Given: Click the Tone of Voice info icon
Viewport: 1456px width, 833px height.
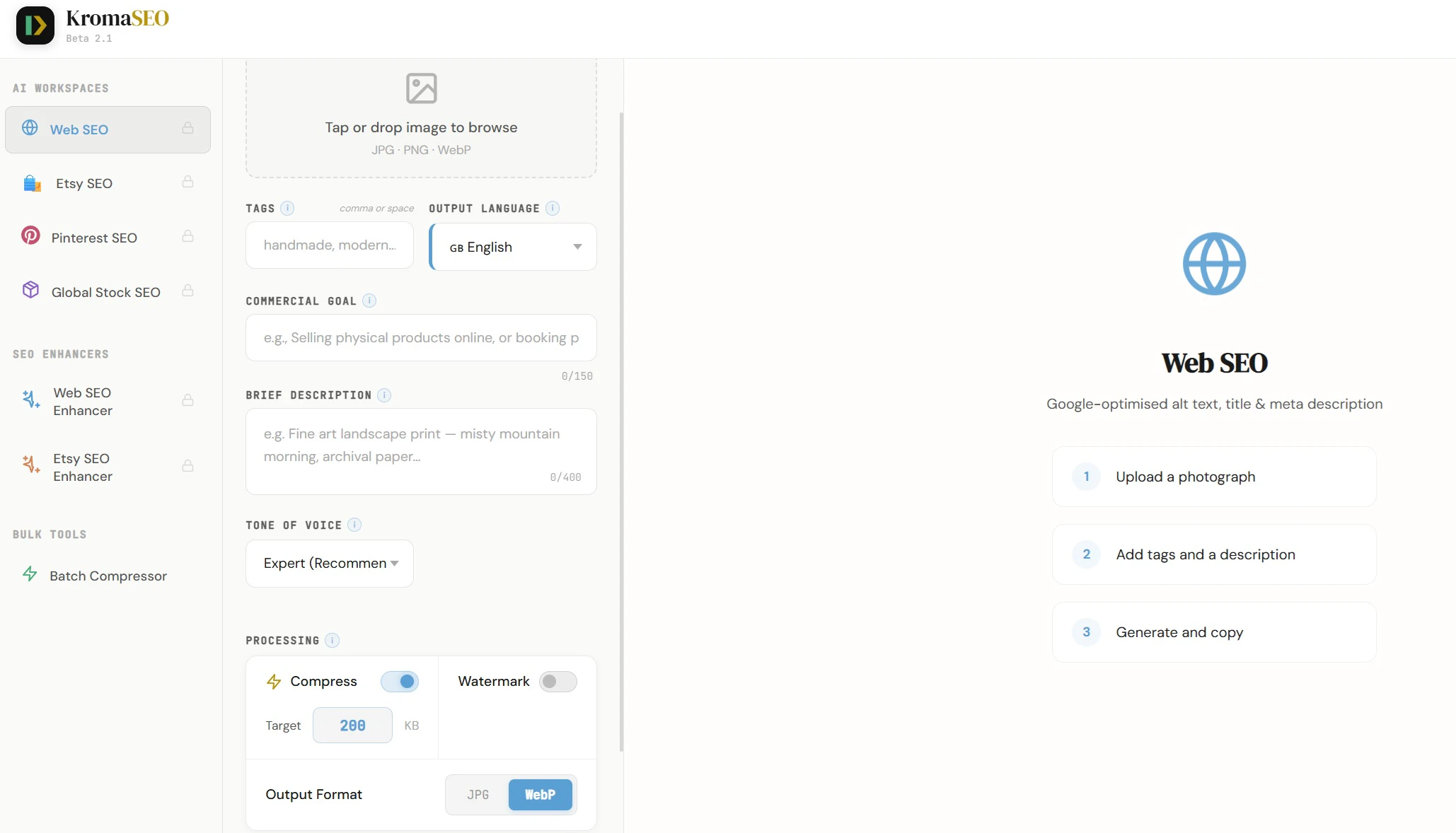Looking at the screenshot, I should click(x=354, y=525).
